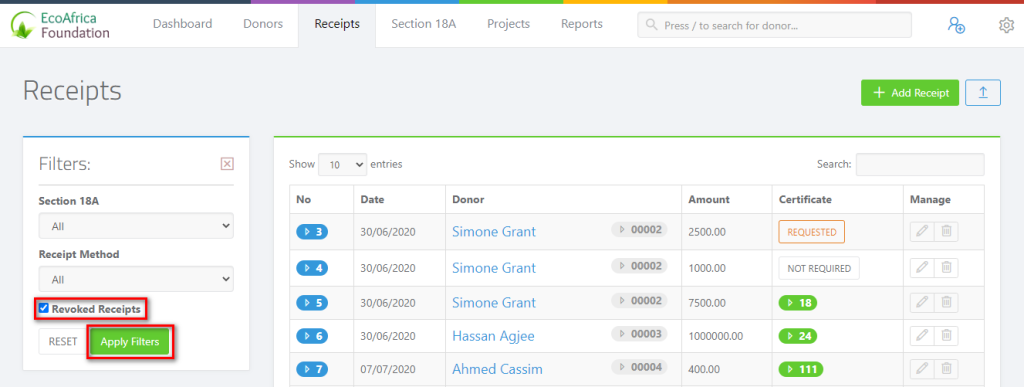Edit receipt 3 with the pencil icon

point(922,231)
